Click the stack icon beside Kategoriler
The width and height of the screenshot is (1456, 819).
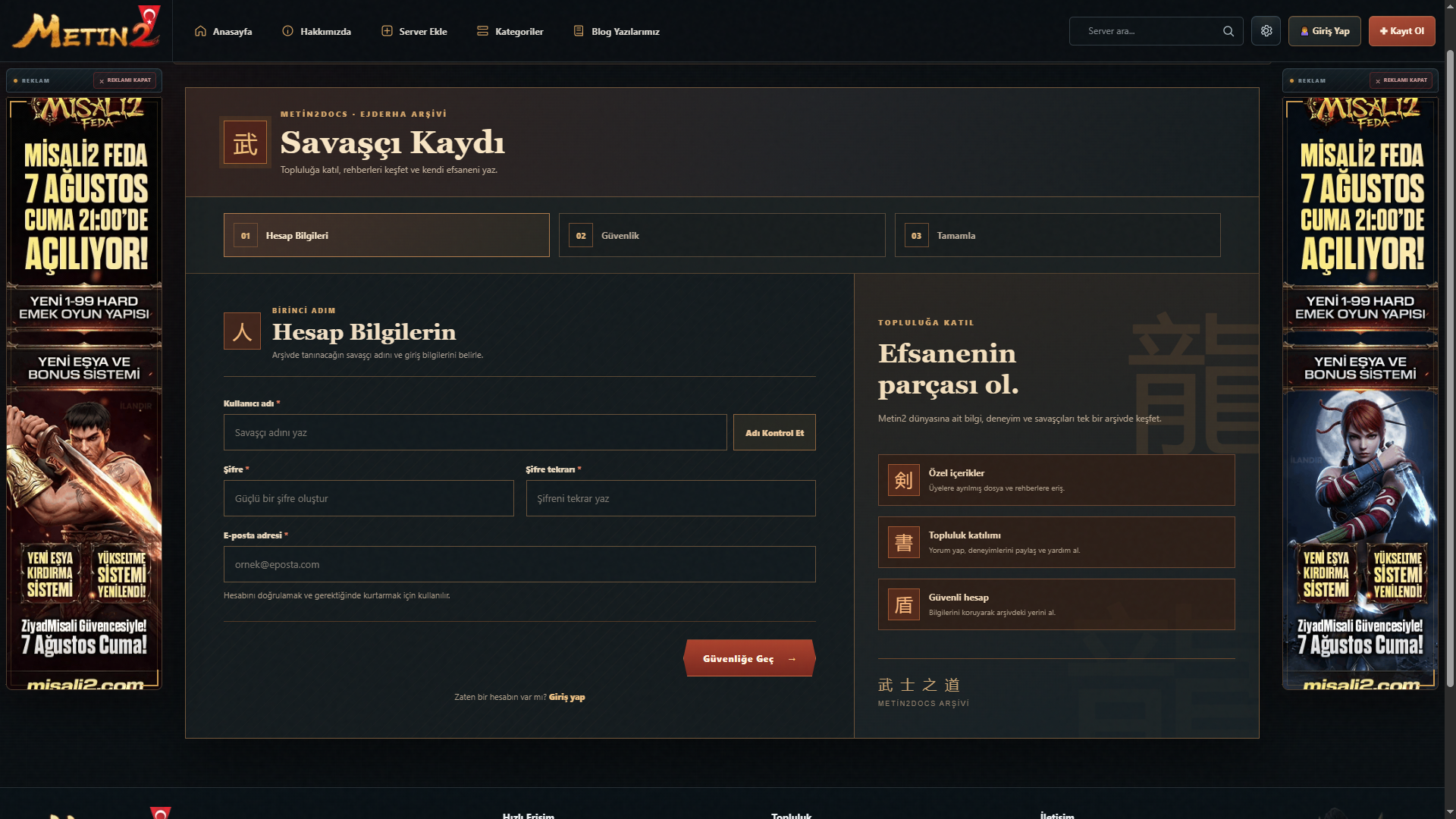click(x=482, y=31)
